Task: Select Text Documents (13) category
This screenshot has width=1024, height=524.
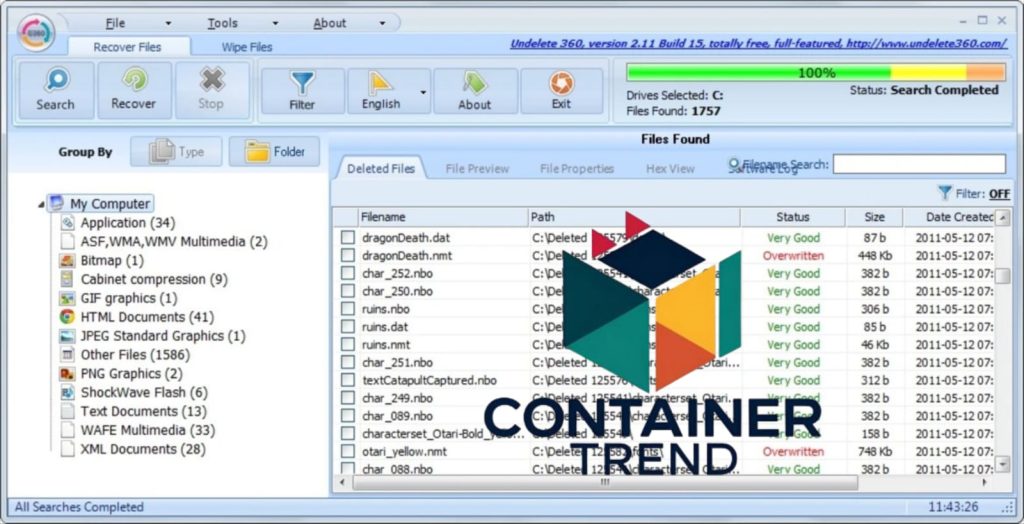Action: tap(144, 412)
